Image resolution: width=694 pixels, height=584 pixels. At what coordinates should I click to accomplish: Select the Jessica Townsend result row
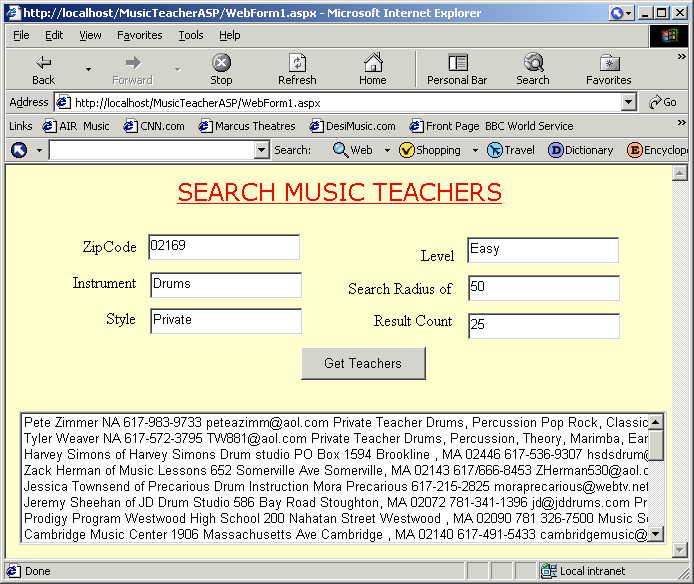(x=335, y=487)
